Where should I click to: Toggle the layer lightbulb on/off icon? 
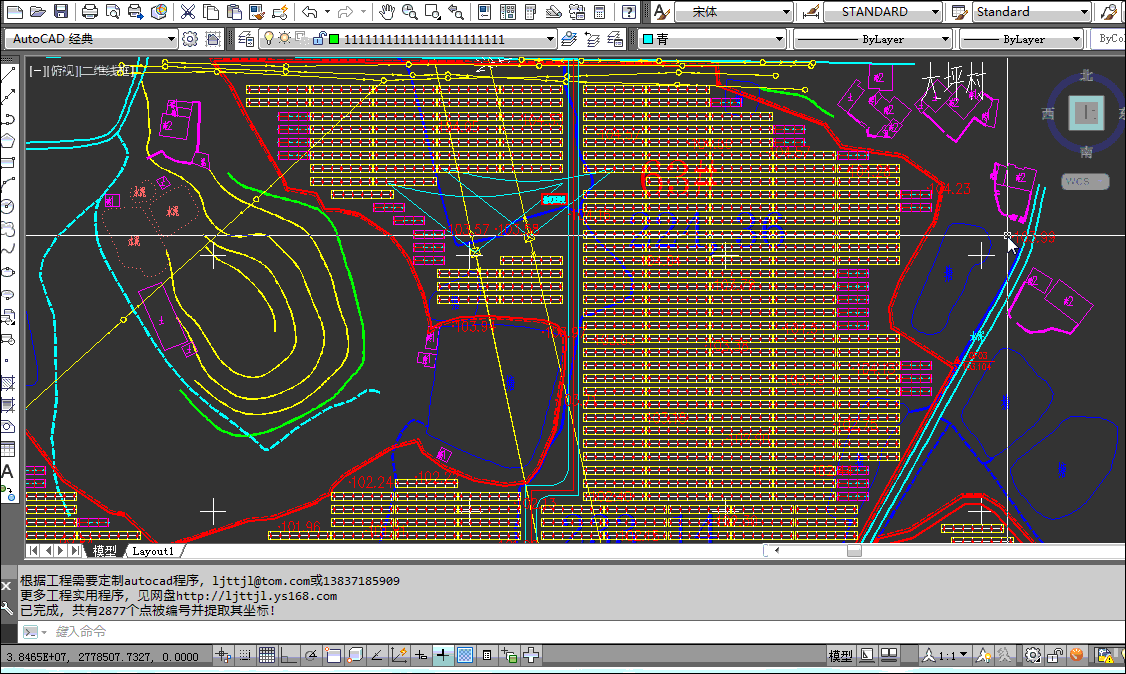coord(268,39)
